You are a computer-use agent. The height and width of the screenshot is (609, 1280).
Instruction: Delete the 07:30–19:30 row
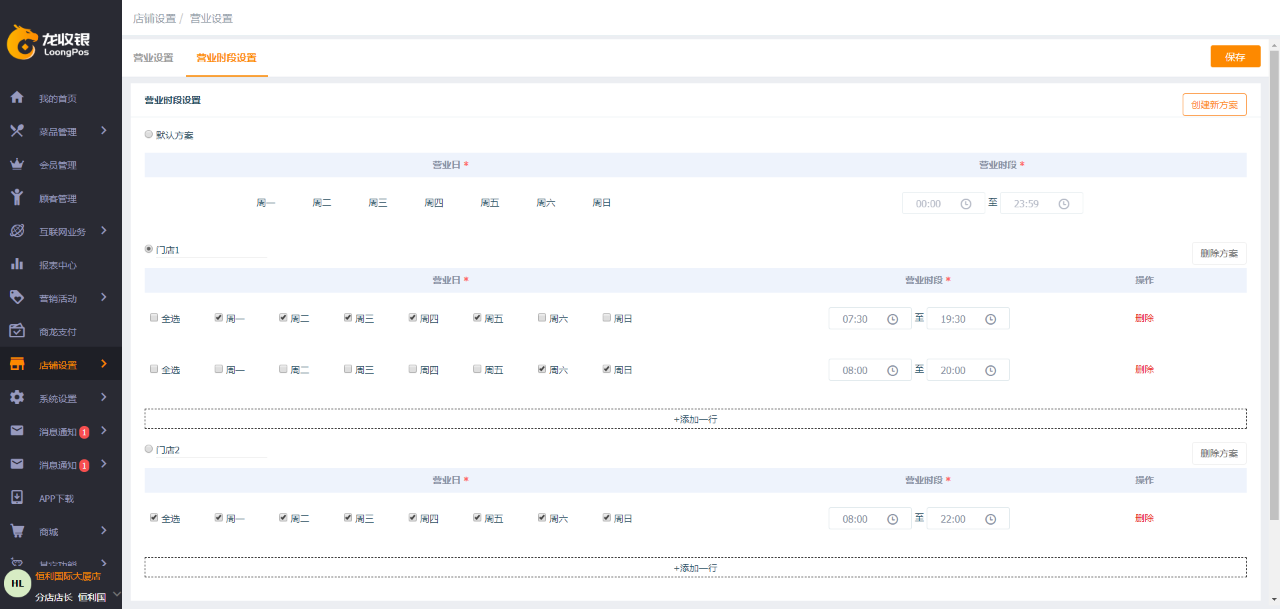pos(1144,319)
